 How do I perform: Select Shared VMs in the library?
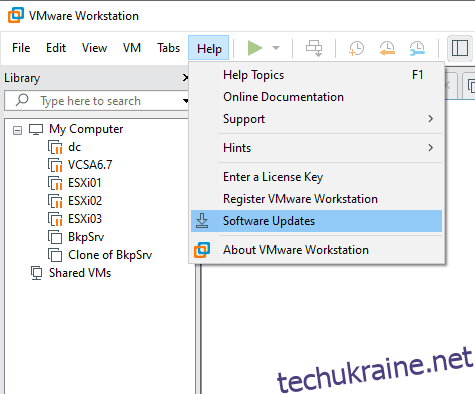coord(80,273)
